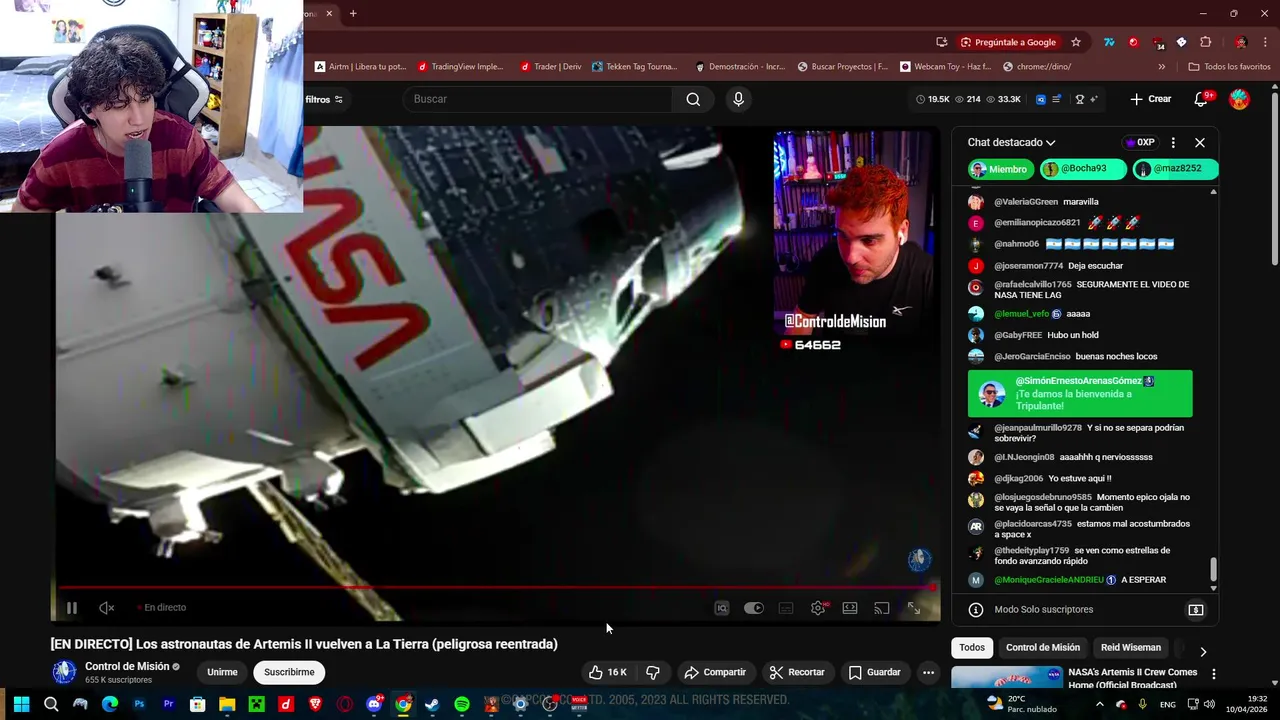Open a new browser tab
Viewport: 1280px width, 720px height.
click(353, 14)
